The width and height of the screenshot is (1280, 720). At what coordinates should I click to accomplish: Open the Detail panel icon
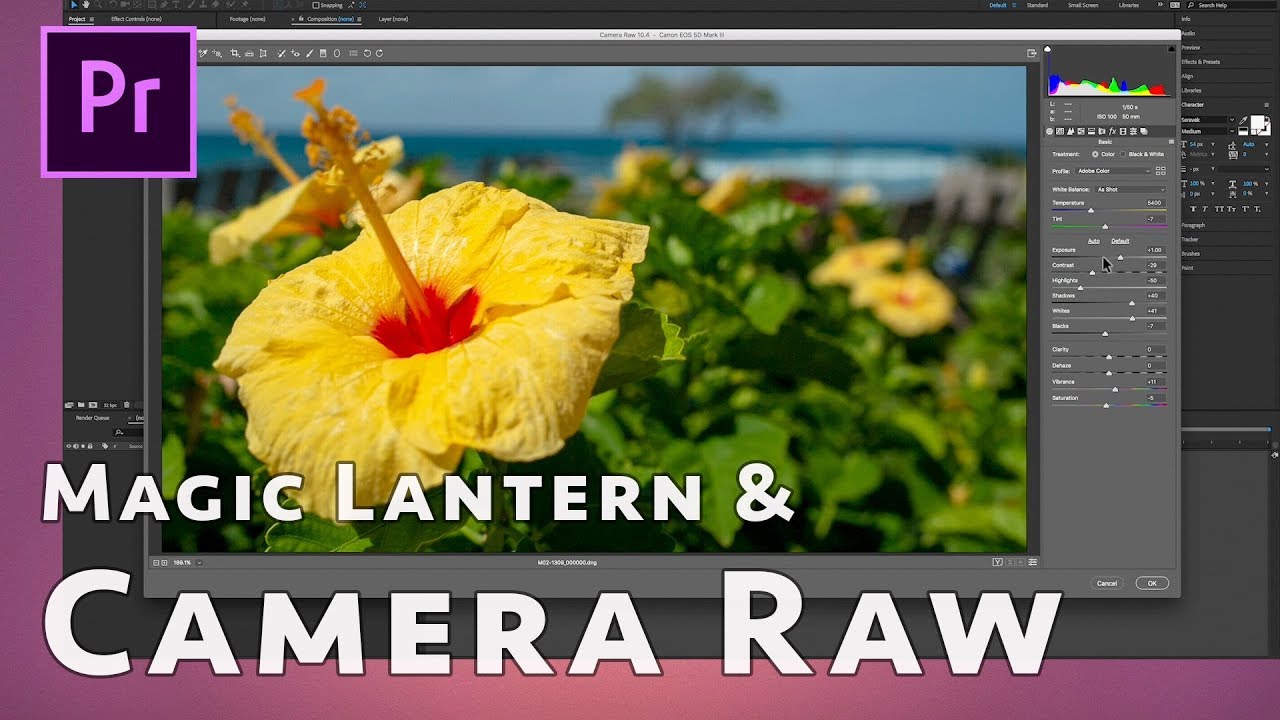click(1070, 131)
